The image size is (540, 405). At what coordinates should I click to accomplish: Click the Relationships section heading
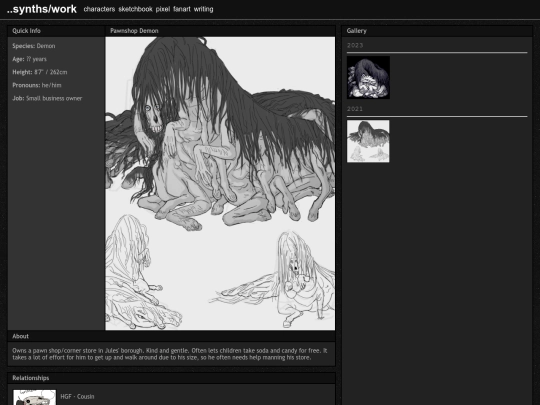click(31, 378)
